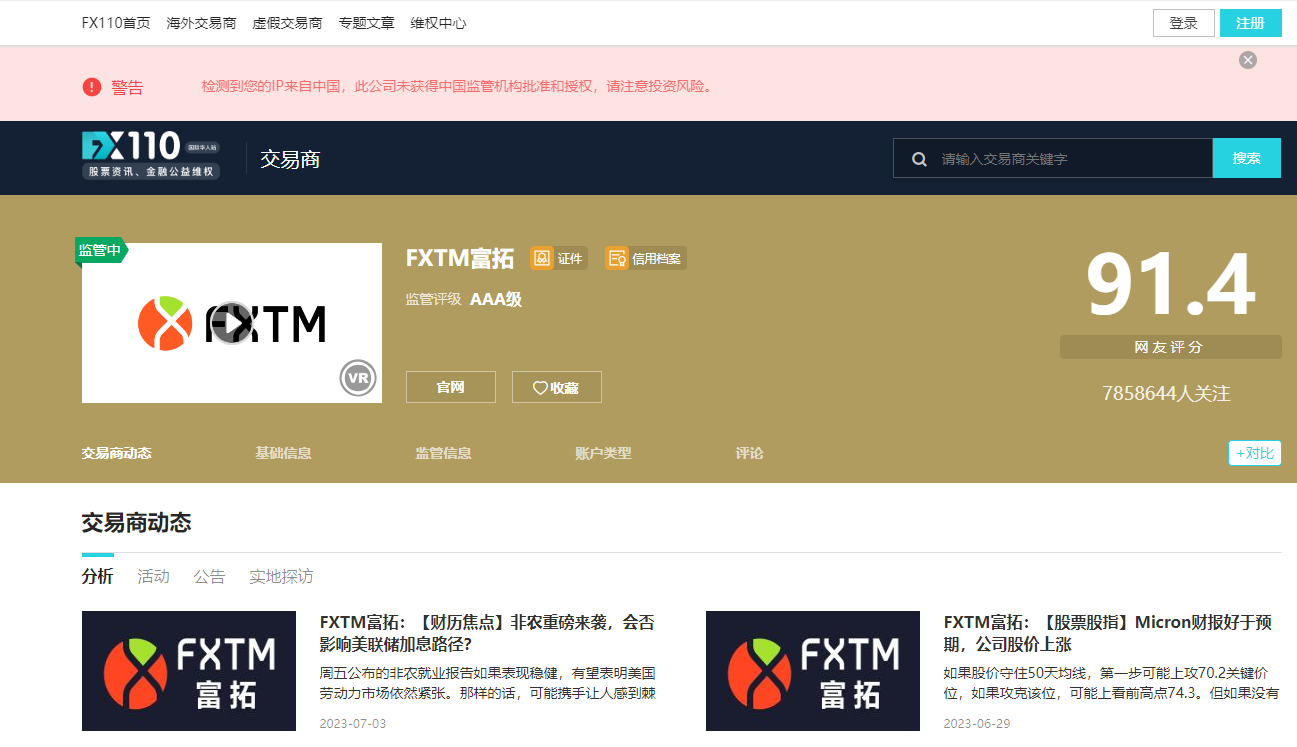The image size is (1297, 747).
Task: Open the Micron财报 article thumbnail
Action: pyautogui.click(x=813, y=671)
